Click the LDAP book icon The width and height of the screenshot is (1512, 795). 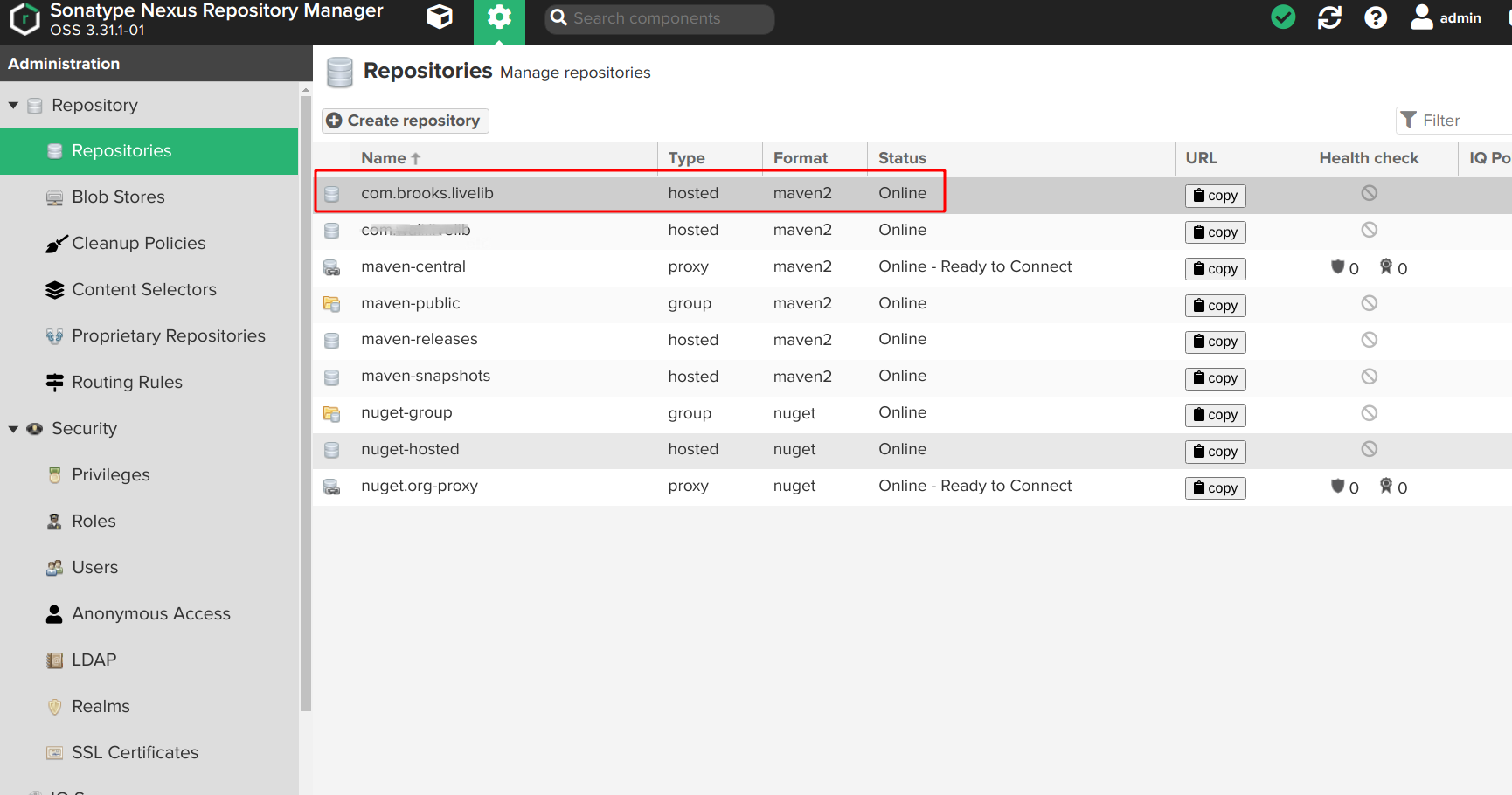coord(54,660)
